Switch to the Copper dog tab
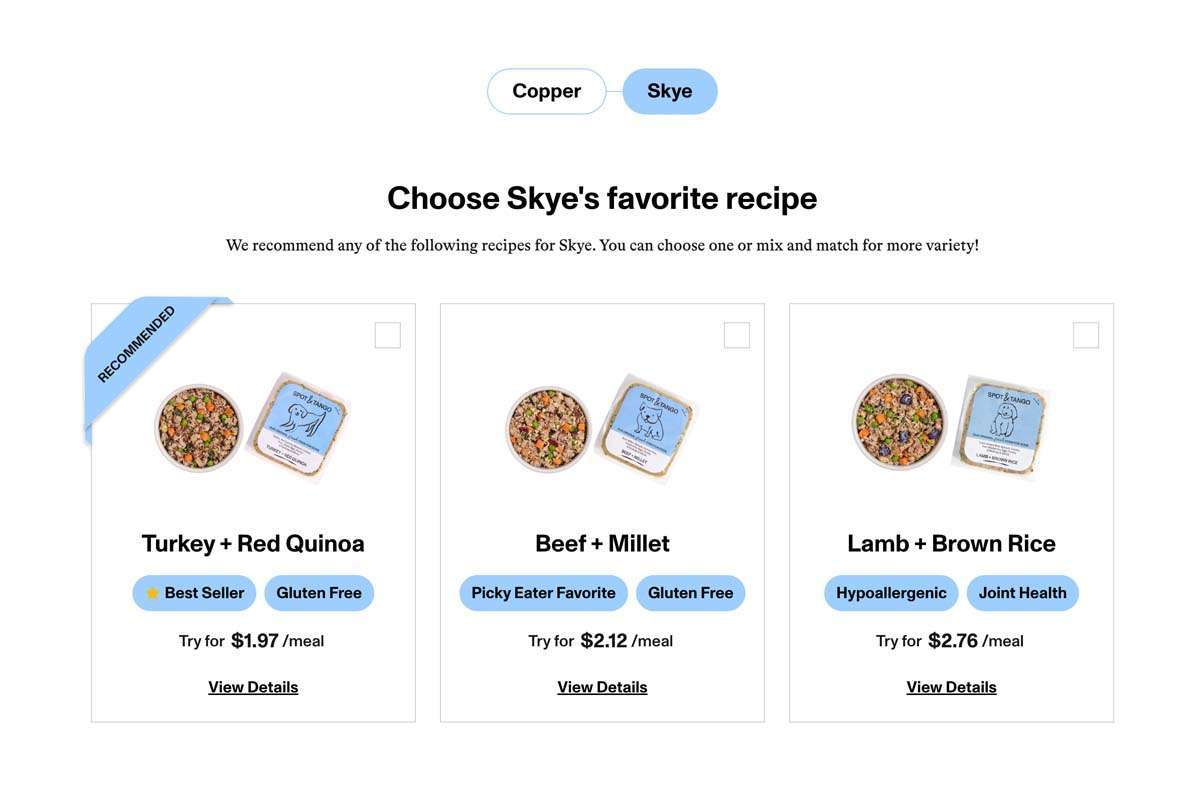Screen dimensions: 1200x800 click(546, 91)
